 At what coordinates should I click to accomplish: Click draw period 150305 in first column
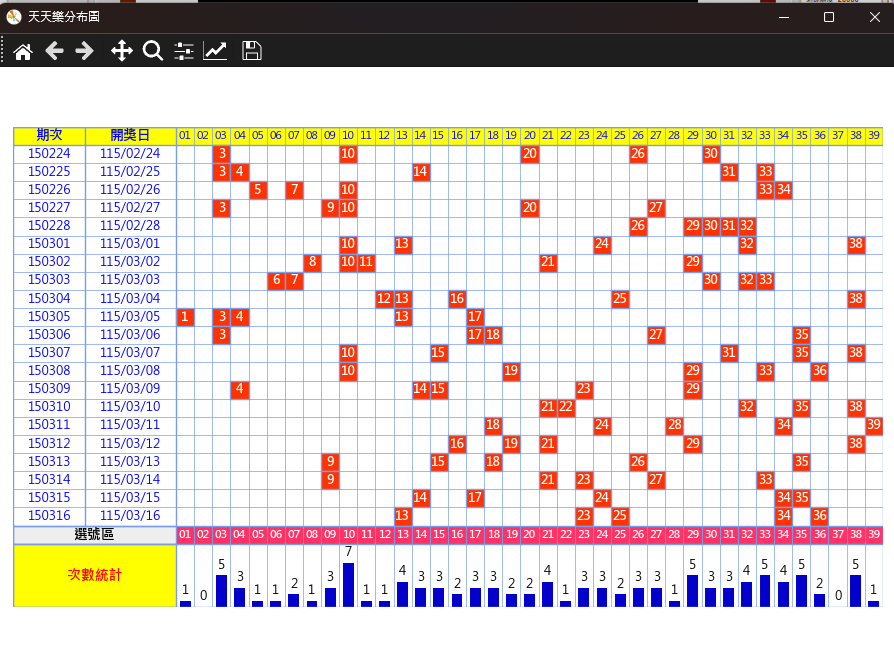tap(49, 317)
